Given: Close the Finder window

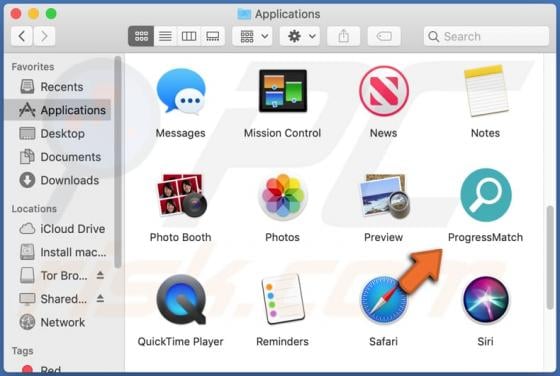Looking at the screenshot, I should tap(16, 14).
